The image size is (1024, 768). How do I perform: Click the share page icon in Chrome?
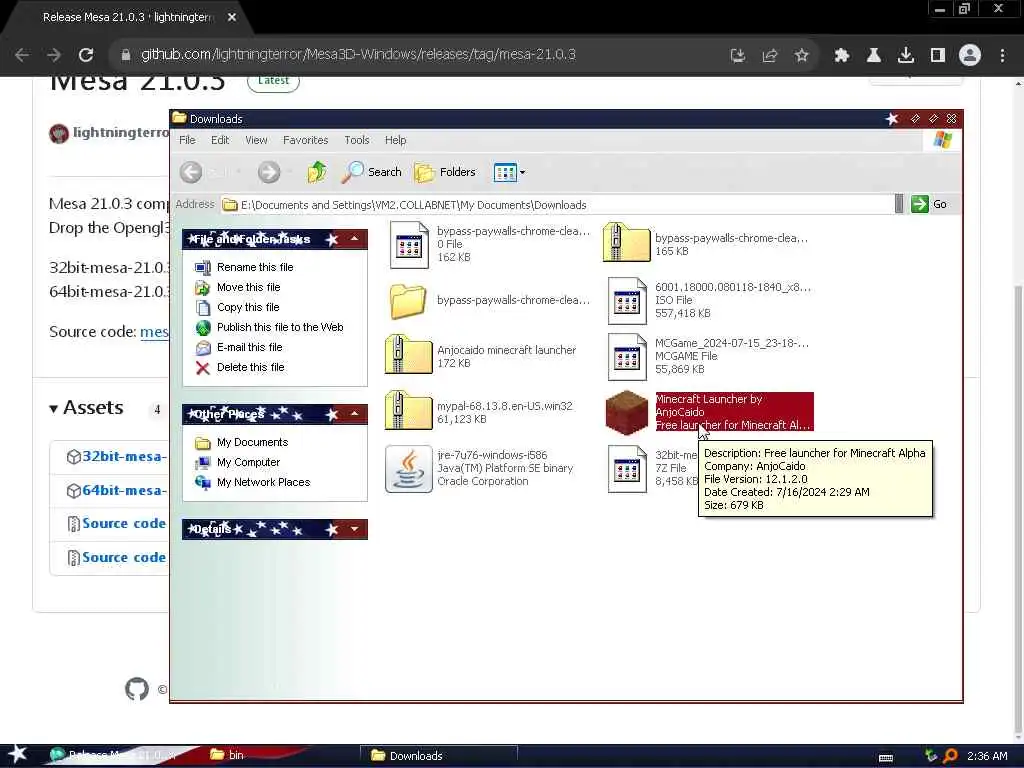pos(770,56)
